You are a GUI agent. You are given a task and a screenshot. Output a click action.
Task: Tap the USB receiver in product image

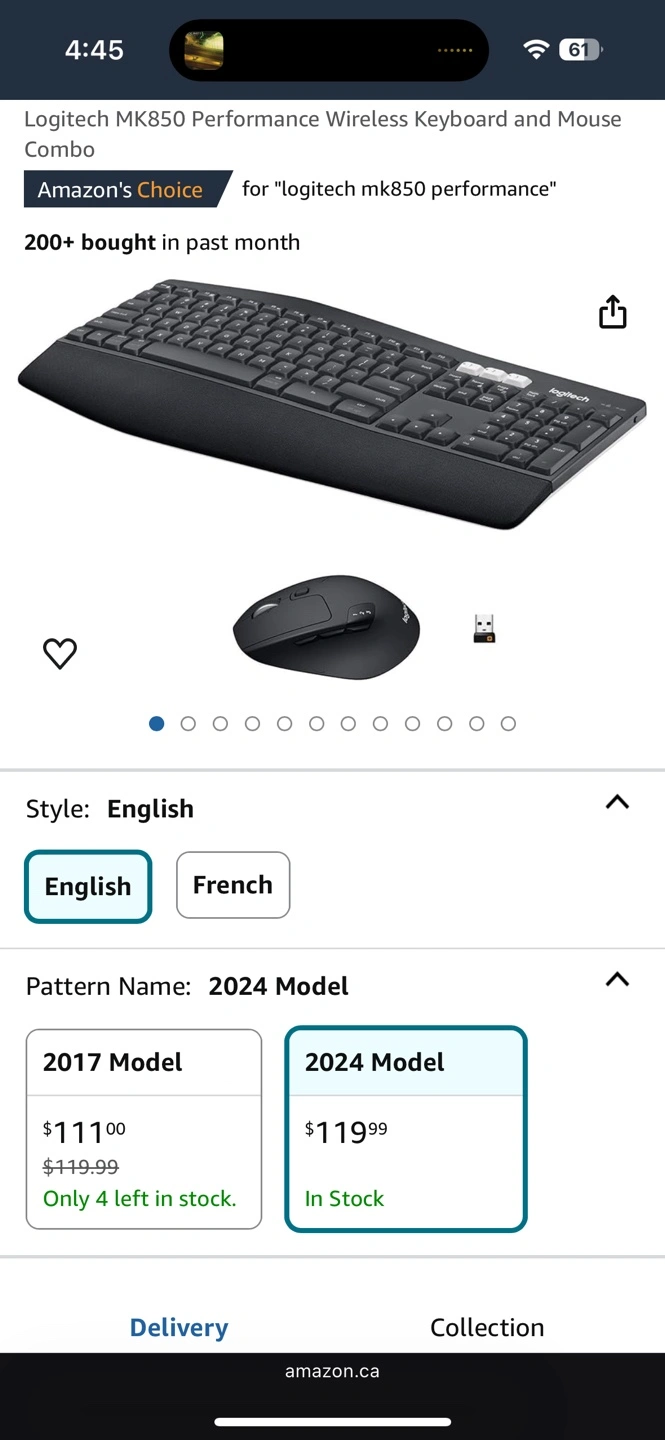[x=484, y=628]
